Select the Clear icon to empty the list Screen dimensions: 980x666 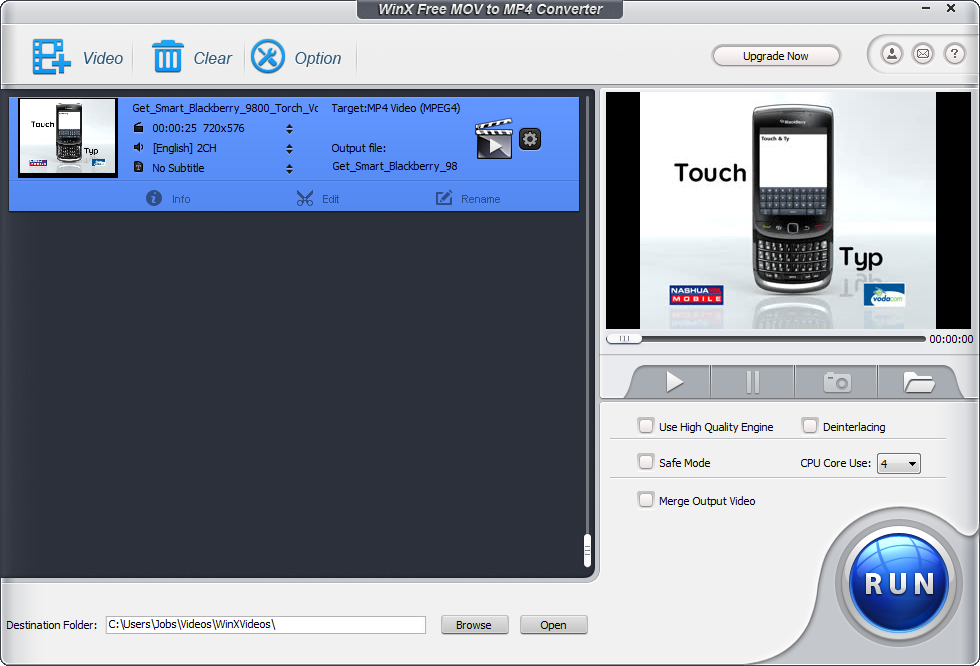pyautogui.click(x=167, y=57)
